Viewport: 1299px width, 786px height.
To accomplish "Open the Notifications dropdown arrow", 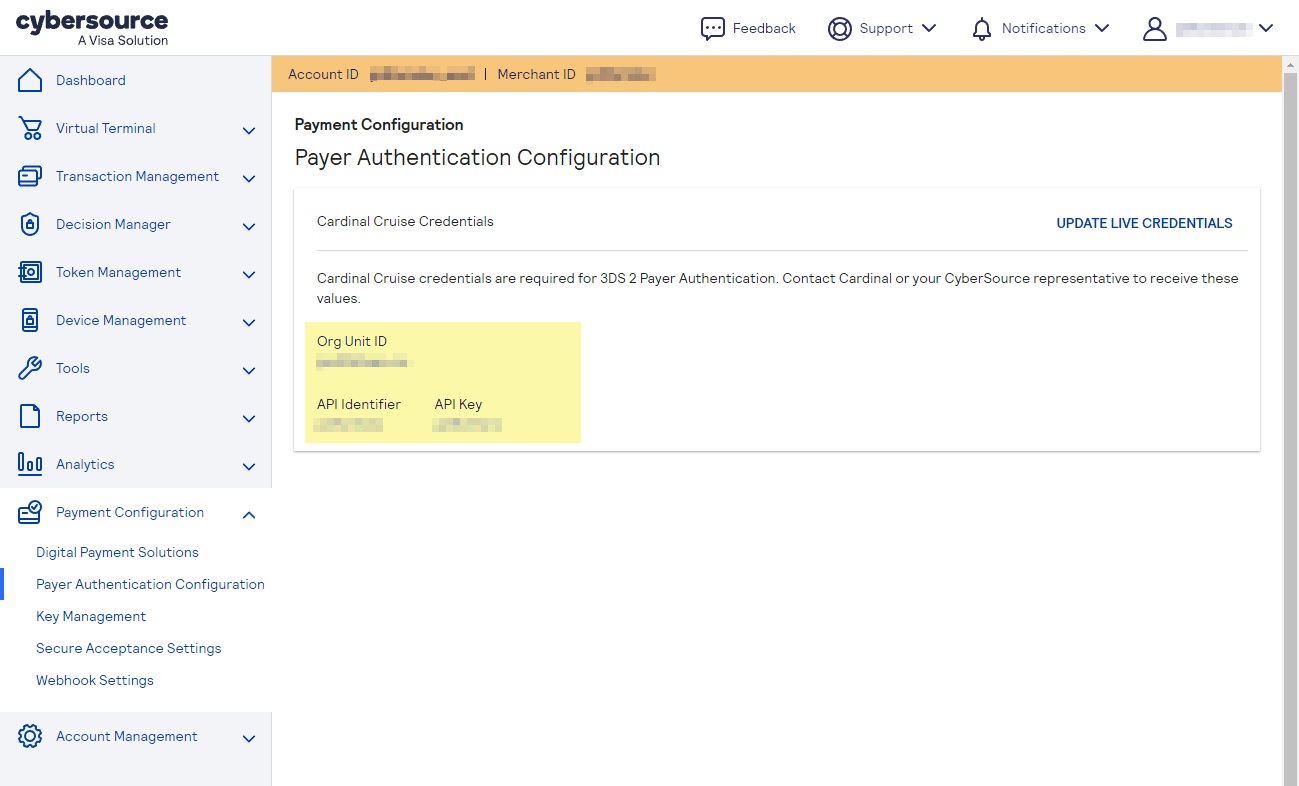I will tap(1102, 28).
